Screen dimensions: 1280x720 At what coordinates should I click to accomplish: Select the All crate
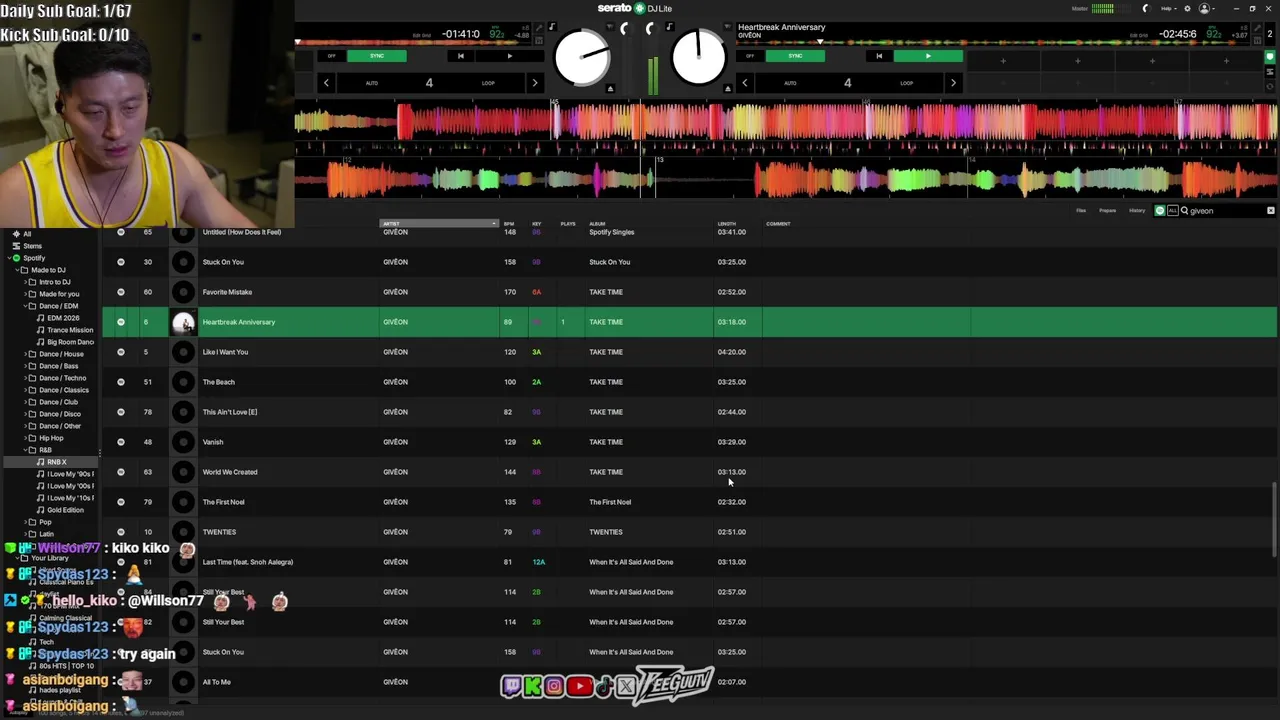(x=27, y=234)
